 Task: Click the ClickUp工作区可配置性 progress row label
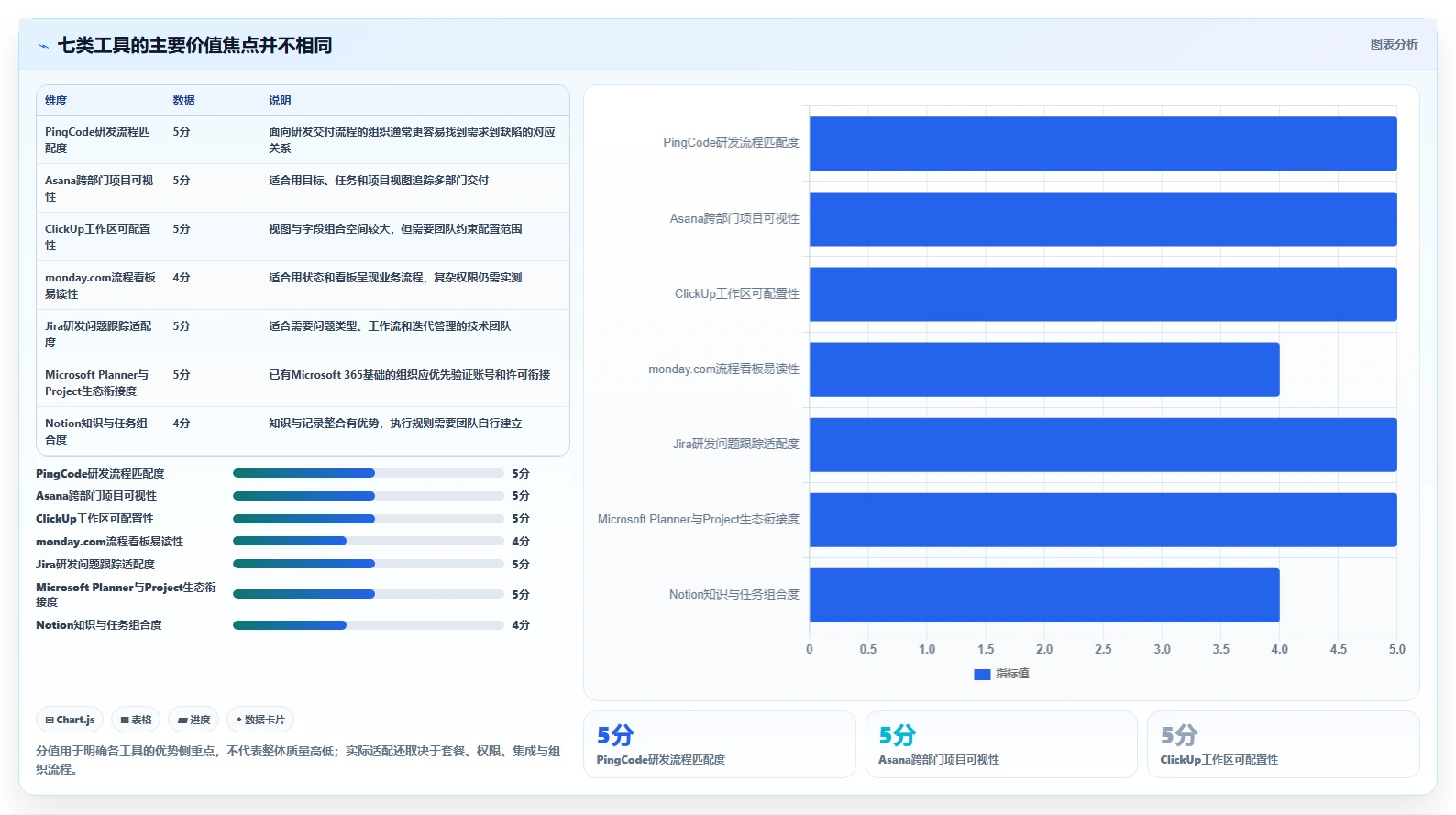click(94, 519)
